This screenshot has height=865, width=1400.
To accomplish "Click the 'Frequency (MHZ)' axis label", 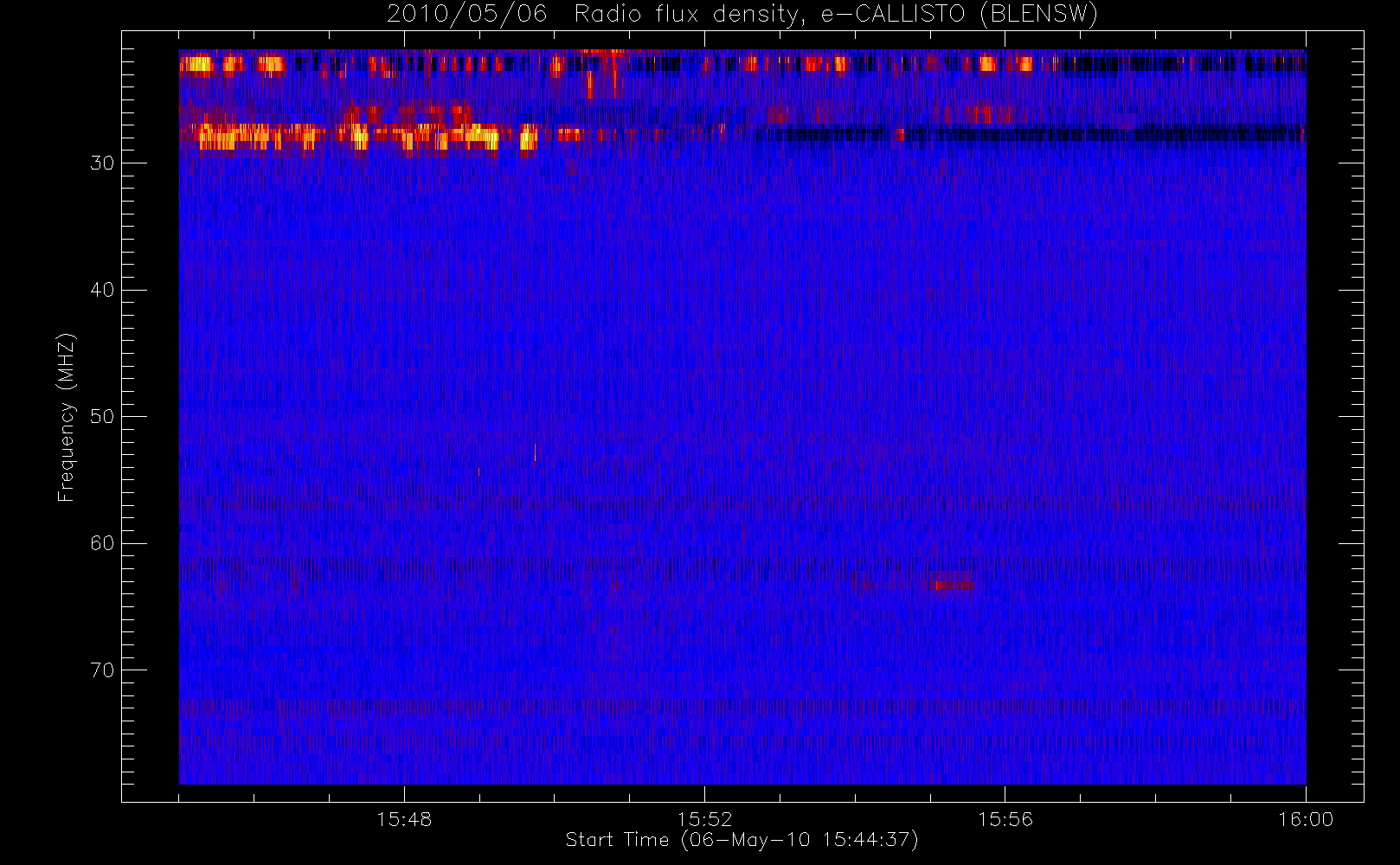I will 67,417.
